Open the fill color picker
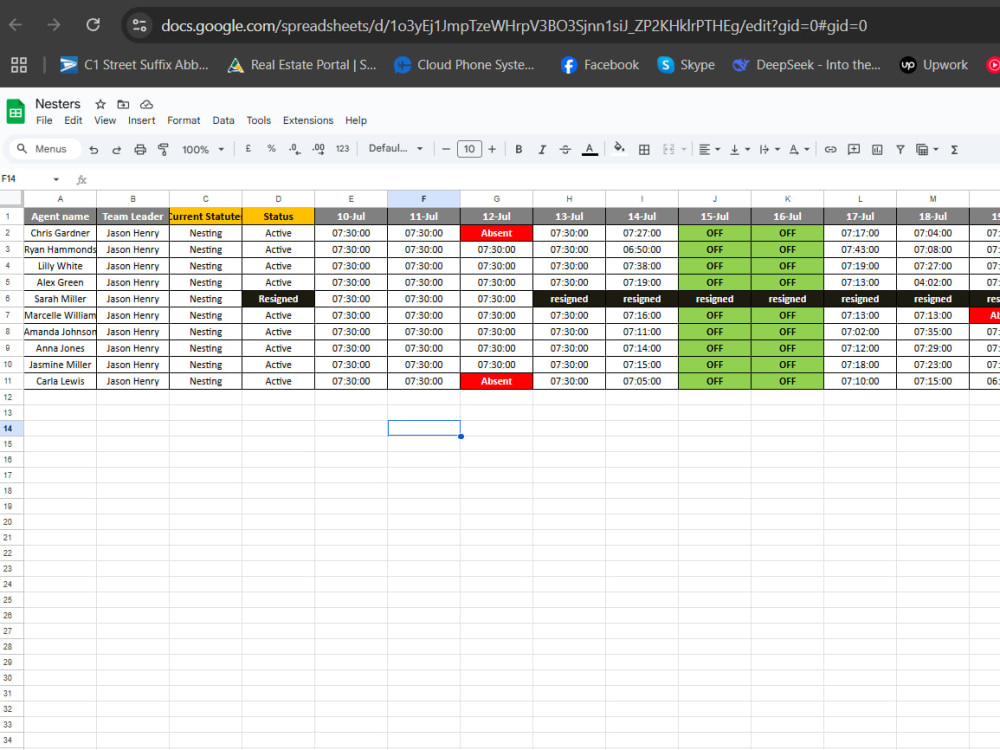The width and height of the screenshot is (1000, 750). pyautogui.click(x=619, y=149)
